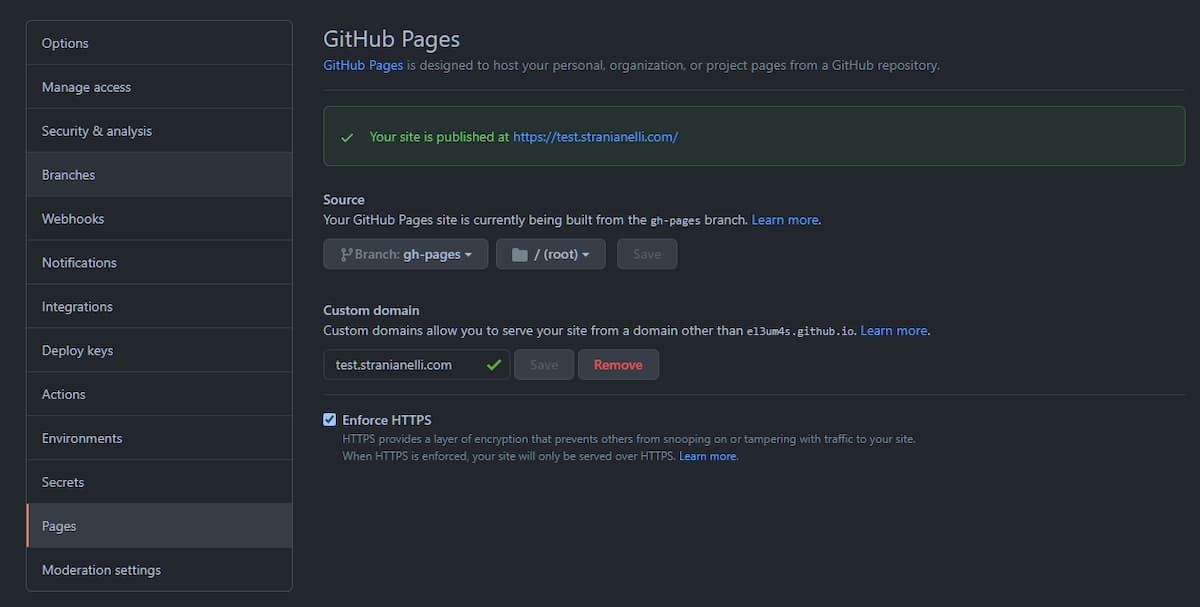Click the Source section label
This screenshot has width=1200, height=607.
pos(344,200)
